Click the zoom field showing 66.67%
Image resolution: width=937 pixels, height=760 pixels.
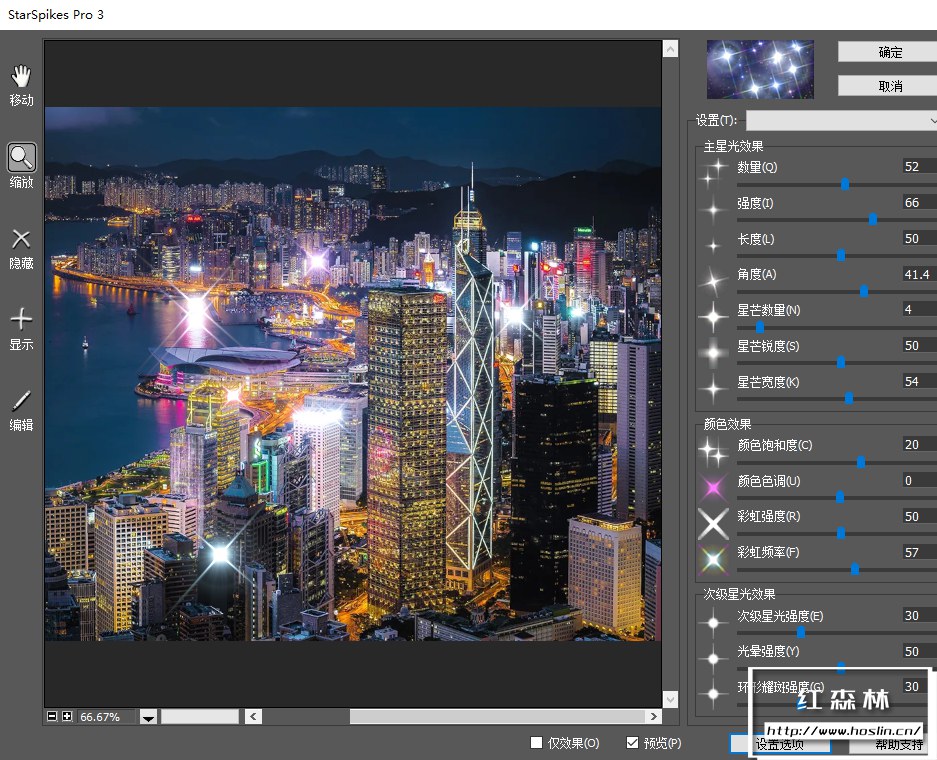tap(106, 716)
